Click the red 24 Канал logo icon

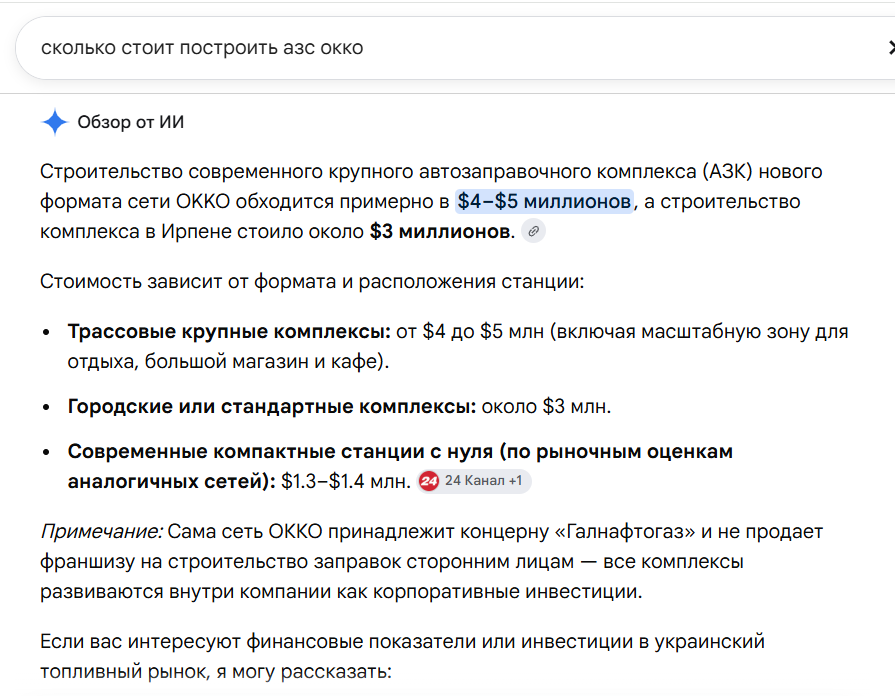[429, 481]
